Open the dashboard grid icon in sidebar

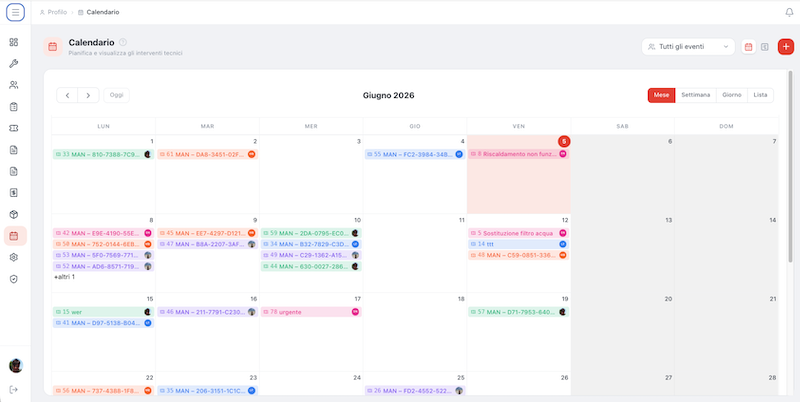(x=14, y=42)
